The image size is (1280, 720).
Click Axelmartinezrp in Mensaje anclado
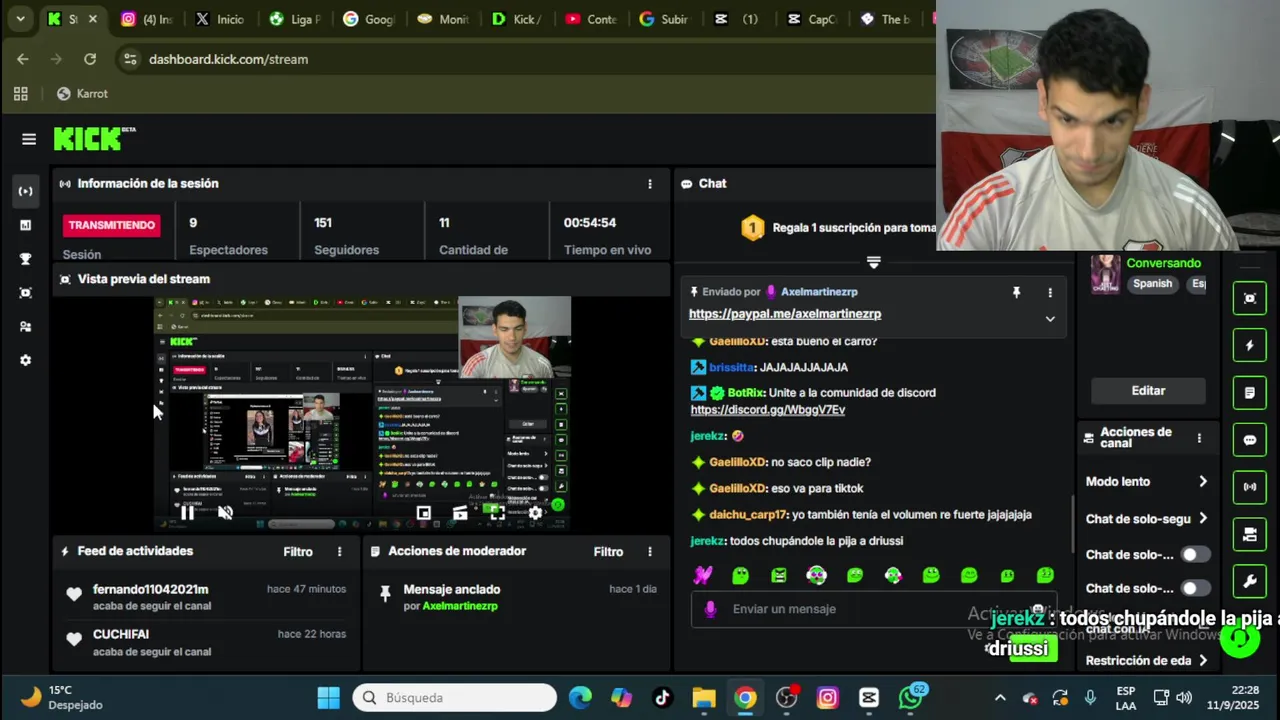pos(460,606)
